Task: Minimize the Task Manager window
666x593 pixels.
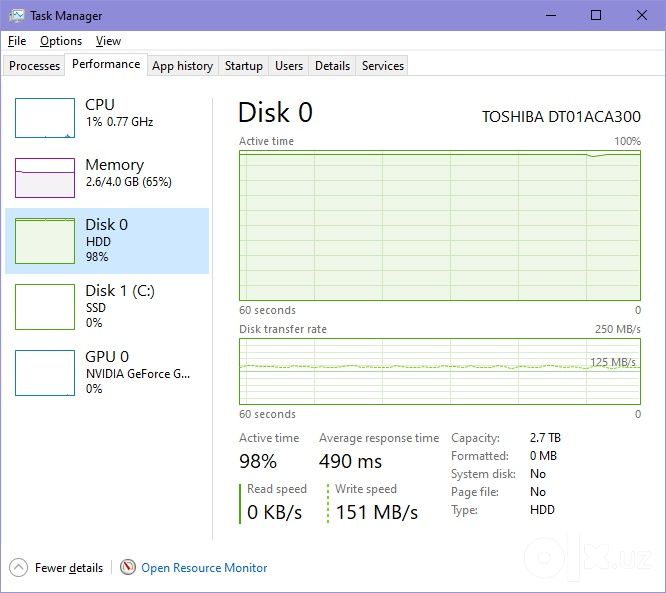Action: tap(551, 15)
